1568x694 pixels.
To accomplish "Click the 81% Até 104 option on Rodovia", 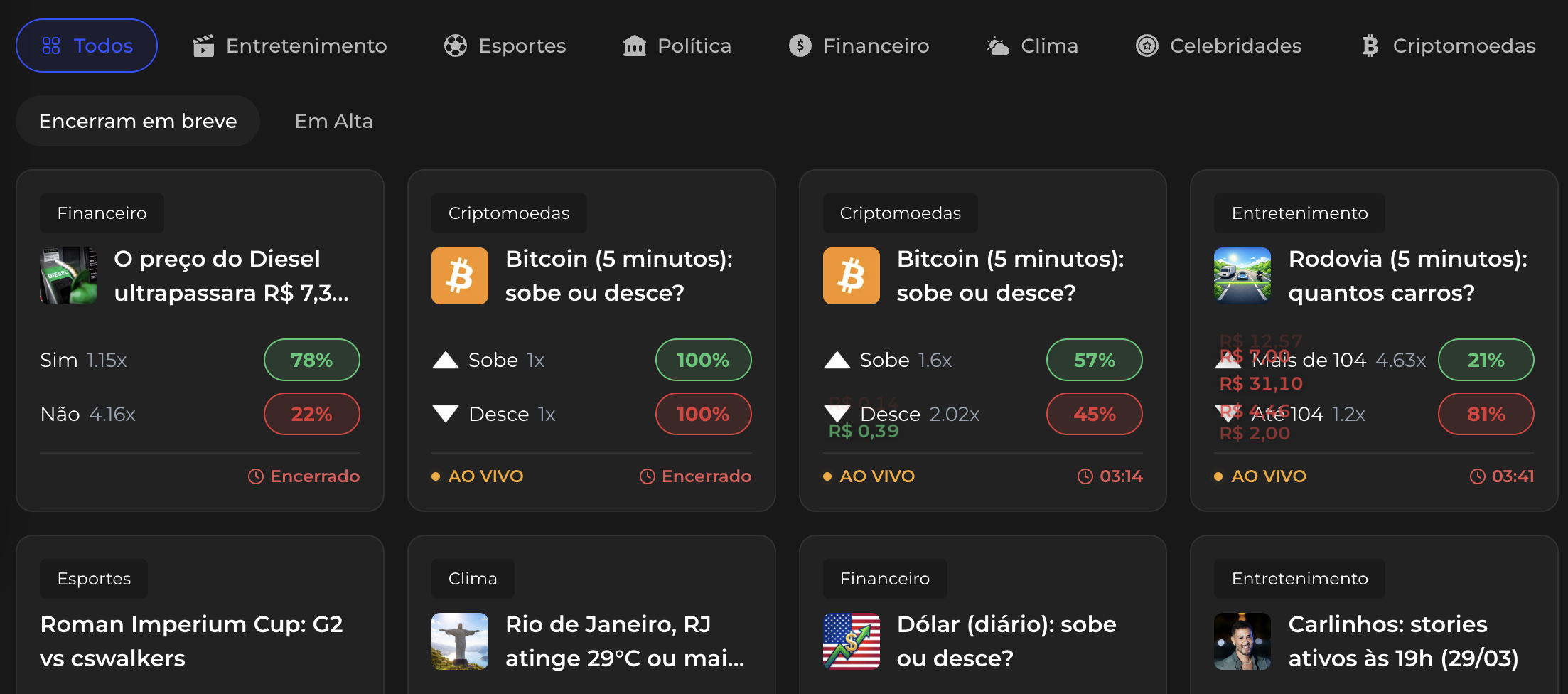I will 1486,414.
